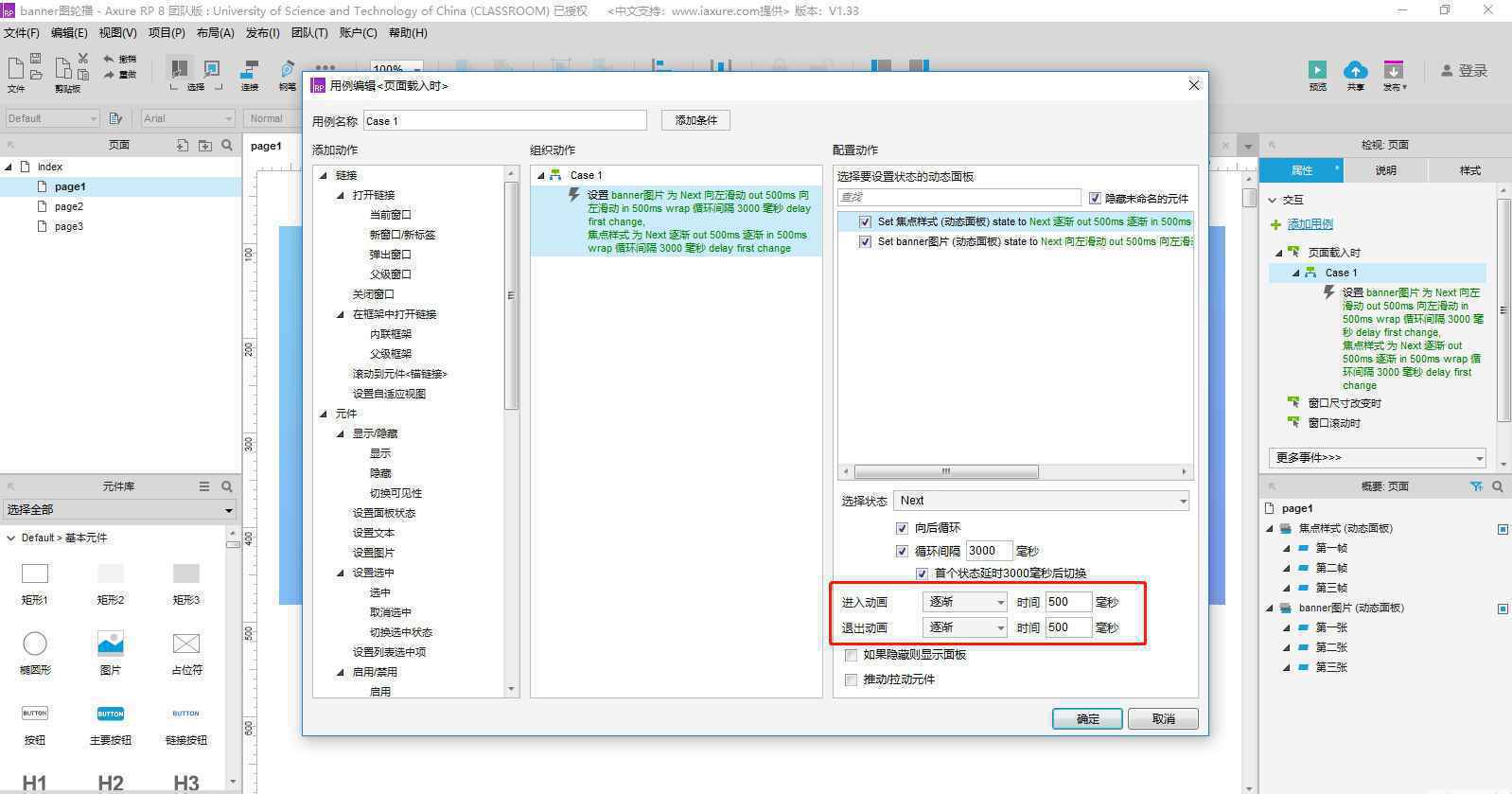Click search icon in pages panel

227,145
